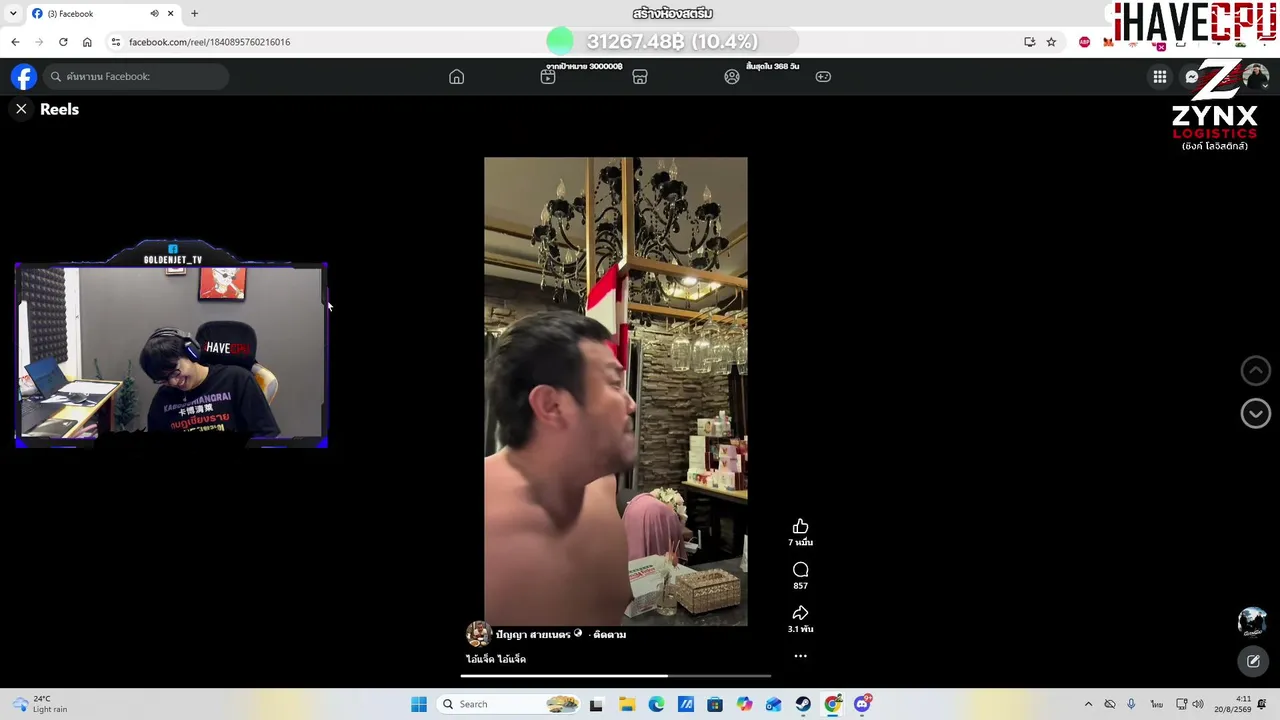Expand the tab search dropdown
This screenshot has width=1280, height=720.
coord(13,14)
